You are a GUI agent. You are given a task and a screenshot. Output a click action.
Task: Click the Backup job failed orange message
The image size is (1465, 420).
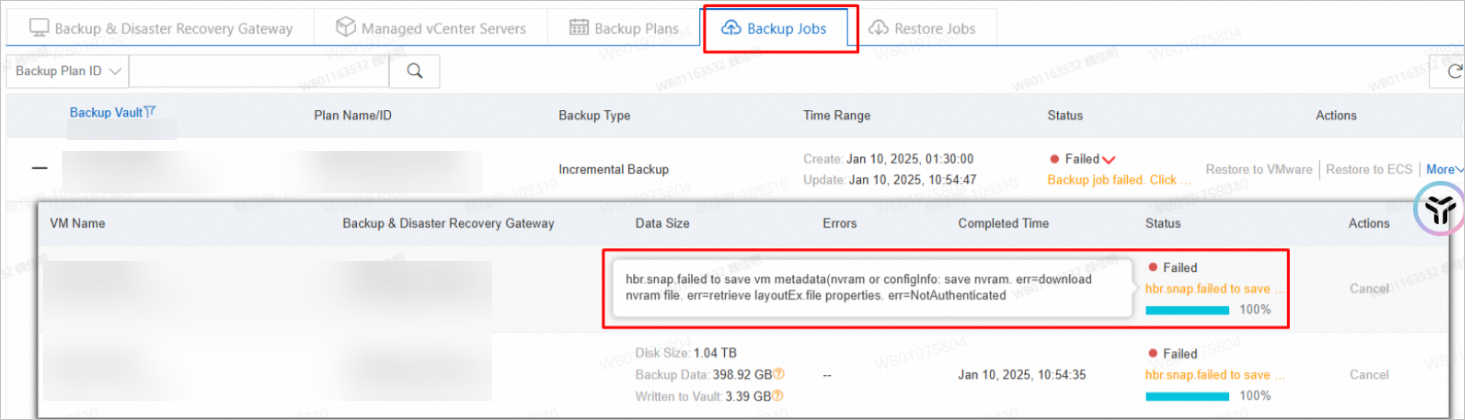pyautogui.click(x=1118, y=180)
